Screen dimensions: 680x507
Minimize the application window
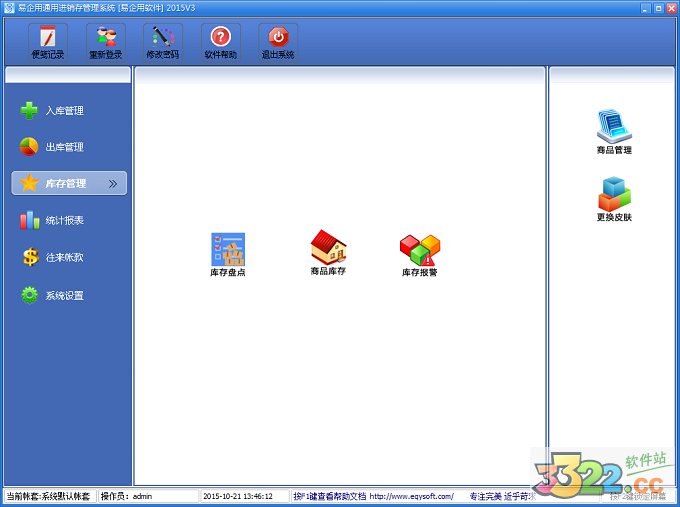[646, 8]
